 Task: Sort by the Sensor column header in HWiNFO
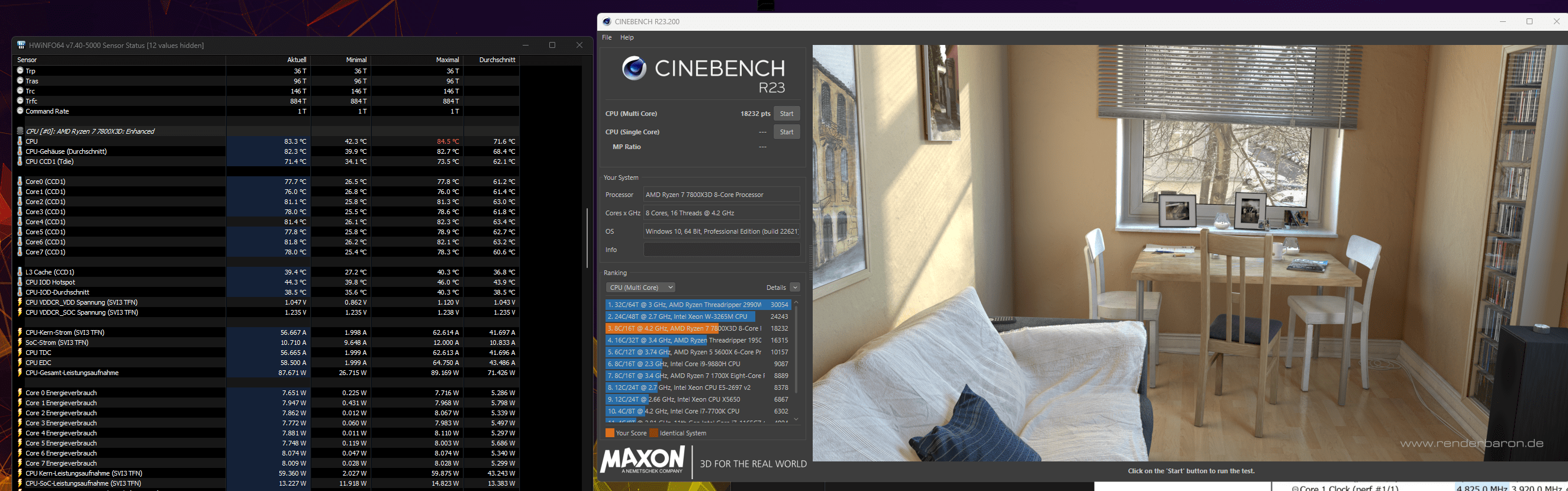click(120, 60)
